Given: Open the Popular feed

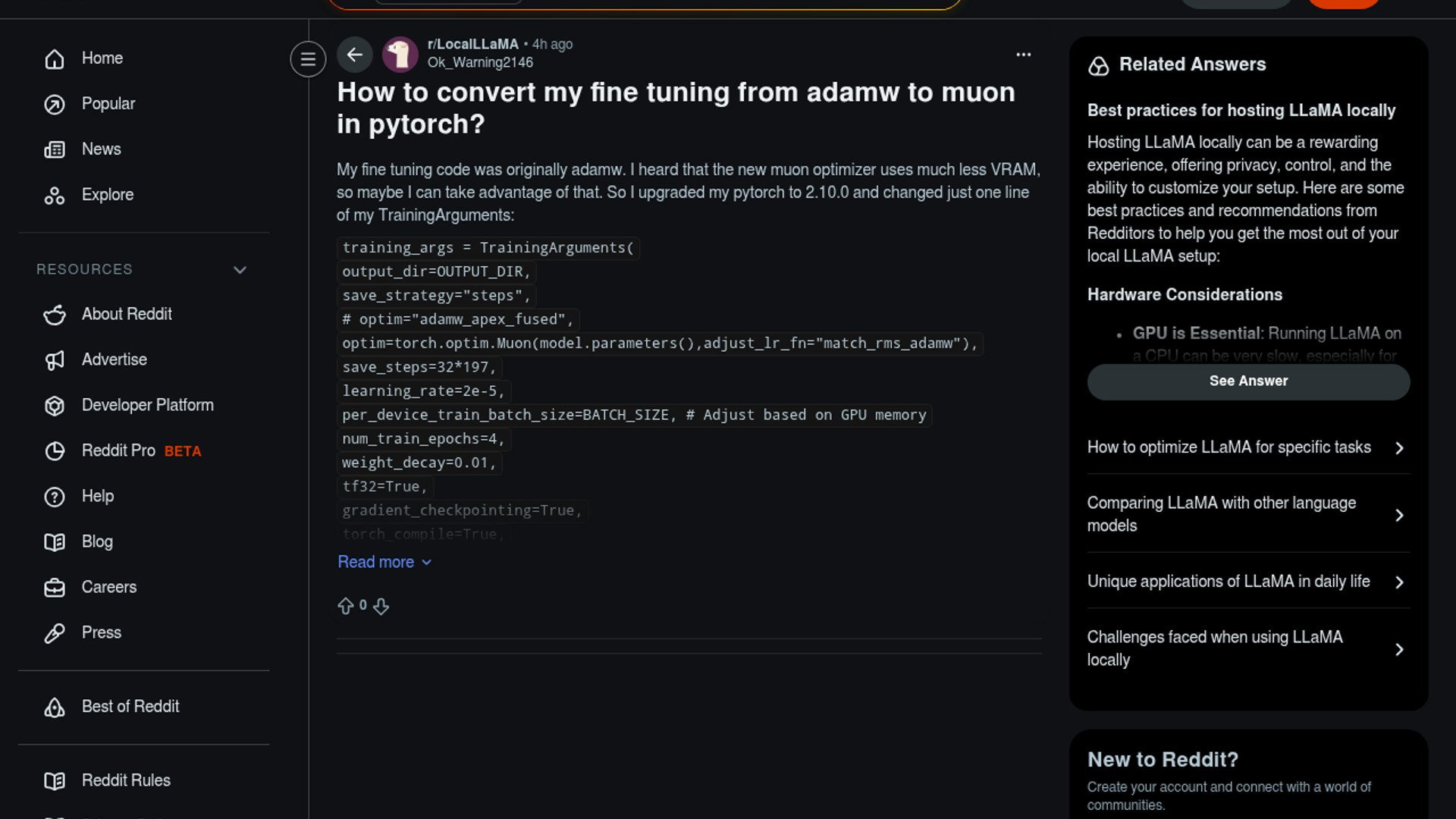Looking at the screenshot, I should [108, 104].
